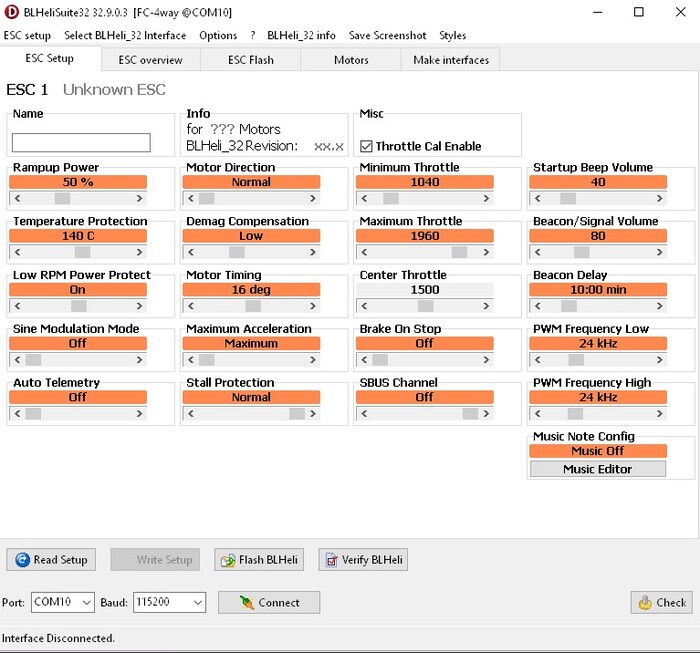Click the Motor Direction slider right arrow
Screen dimensions: 700x653
pos(313,198)
